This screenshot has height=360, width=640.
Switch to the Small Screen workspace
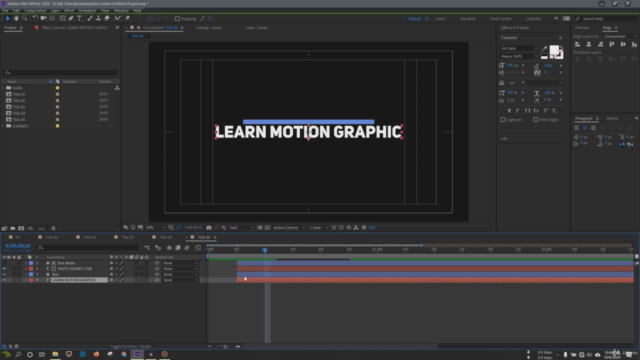point(500,19)
